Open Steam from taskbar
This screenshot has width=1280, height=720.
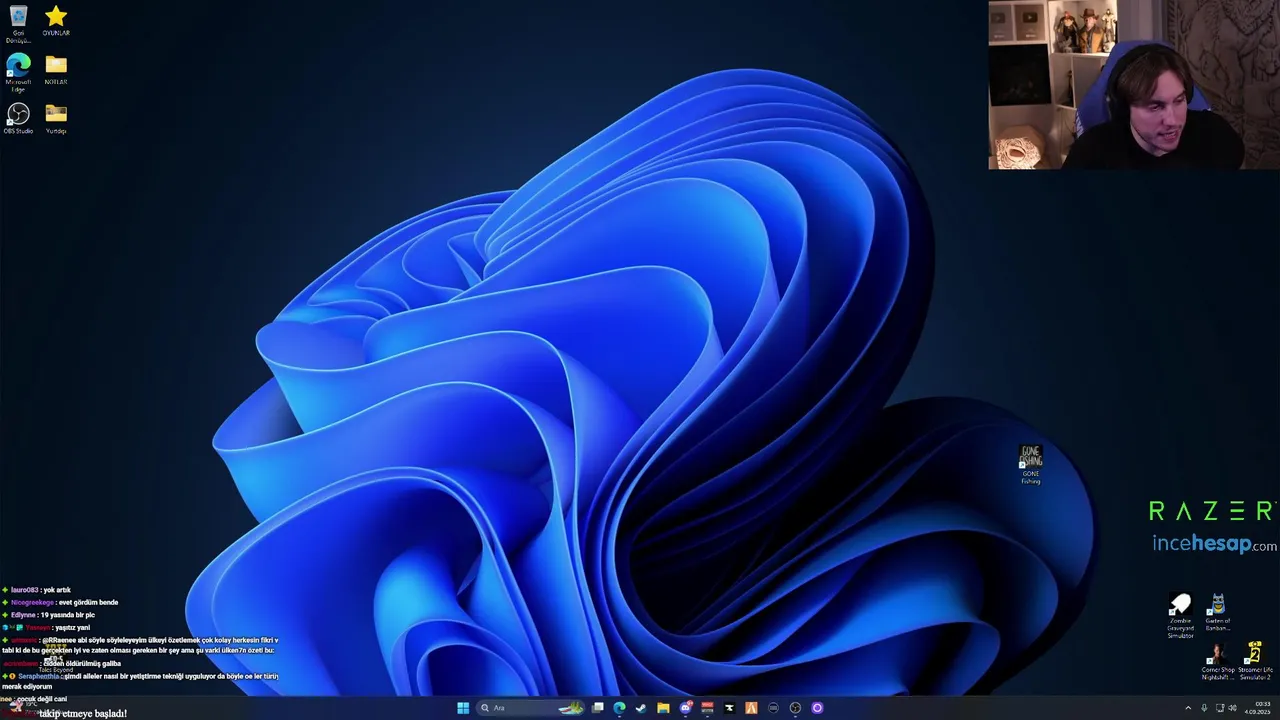641,708
